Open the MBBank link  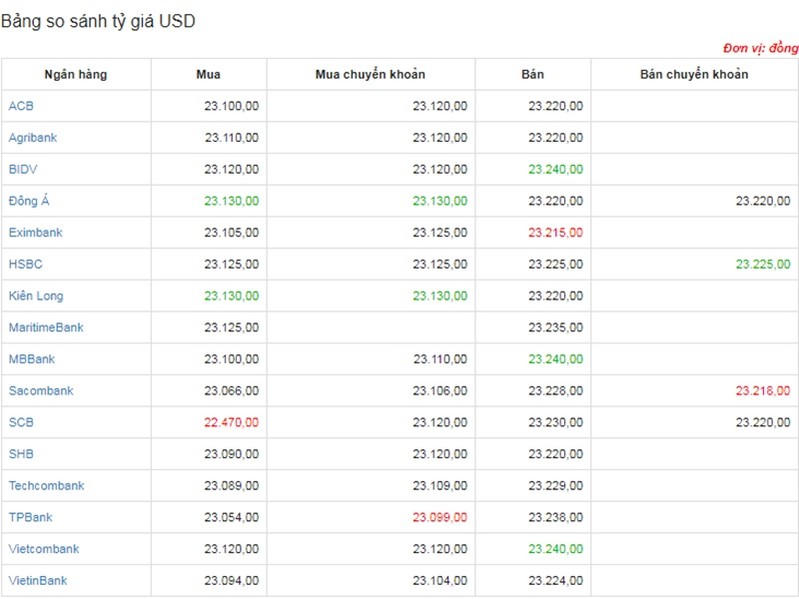(x=32, y=359)
